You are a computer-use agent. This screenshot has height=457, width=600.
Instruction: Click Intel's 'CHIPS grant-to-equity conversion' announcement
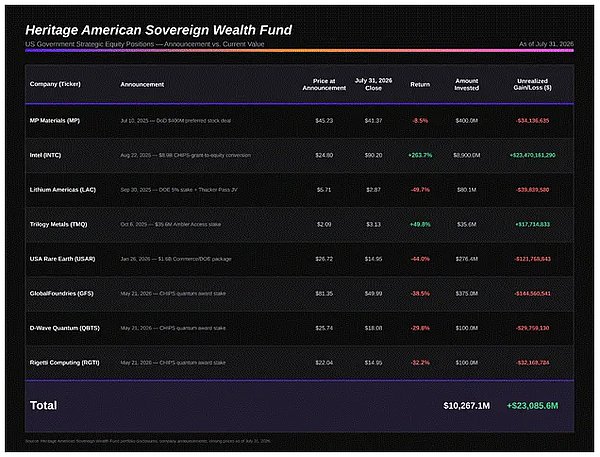pyautogui.click(x=212, y=155)
